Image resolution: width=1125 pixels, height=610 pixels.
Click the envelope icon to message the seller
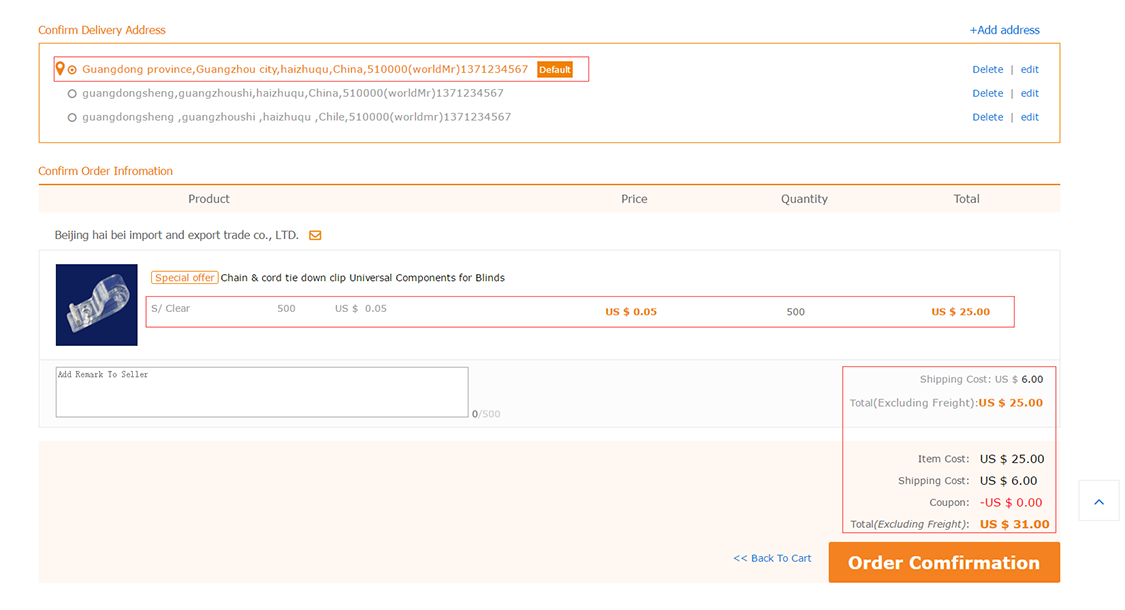click(x=315, y=235)
